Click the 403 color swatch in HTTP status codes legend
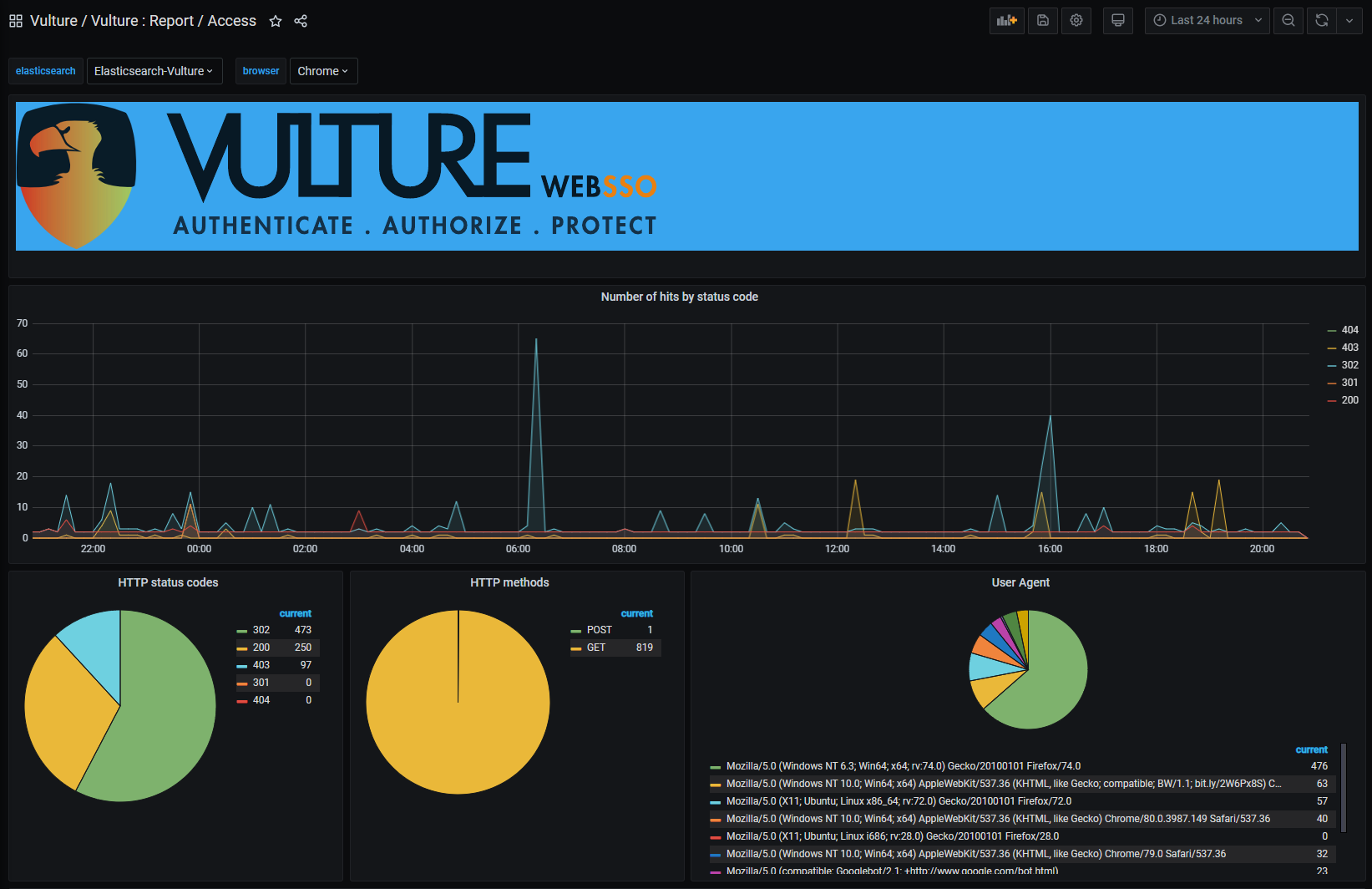 coord(242,666)
